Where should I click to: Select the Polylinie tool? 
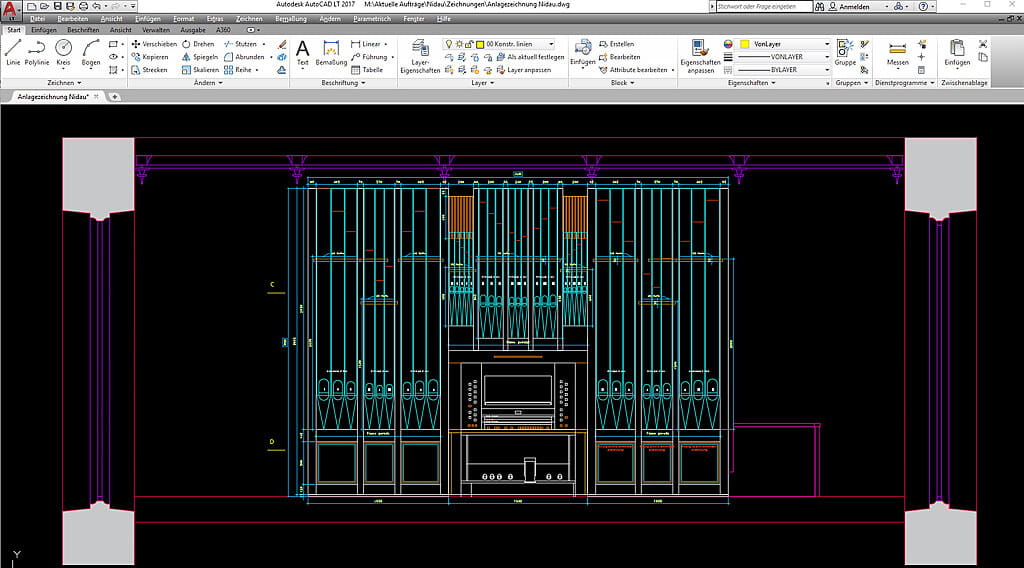point(37,51)
